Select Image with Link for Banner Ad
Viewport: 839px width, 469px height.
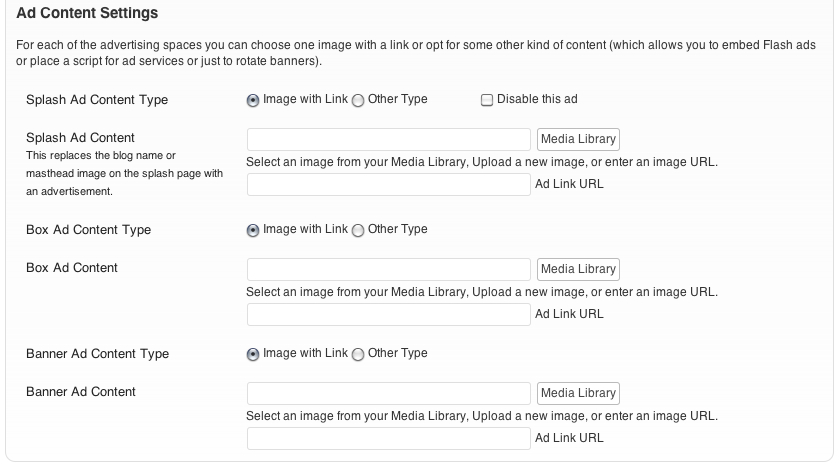253,354
